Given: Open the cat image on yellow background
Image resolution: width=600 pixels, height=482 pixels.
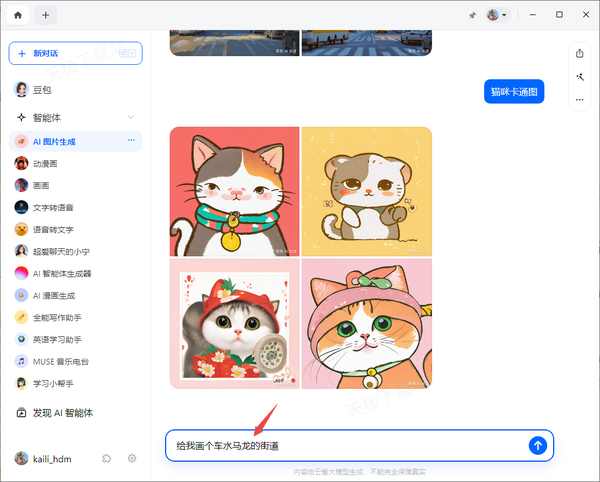Looking at the screenshot, I should 367,192.
